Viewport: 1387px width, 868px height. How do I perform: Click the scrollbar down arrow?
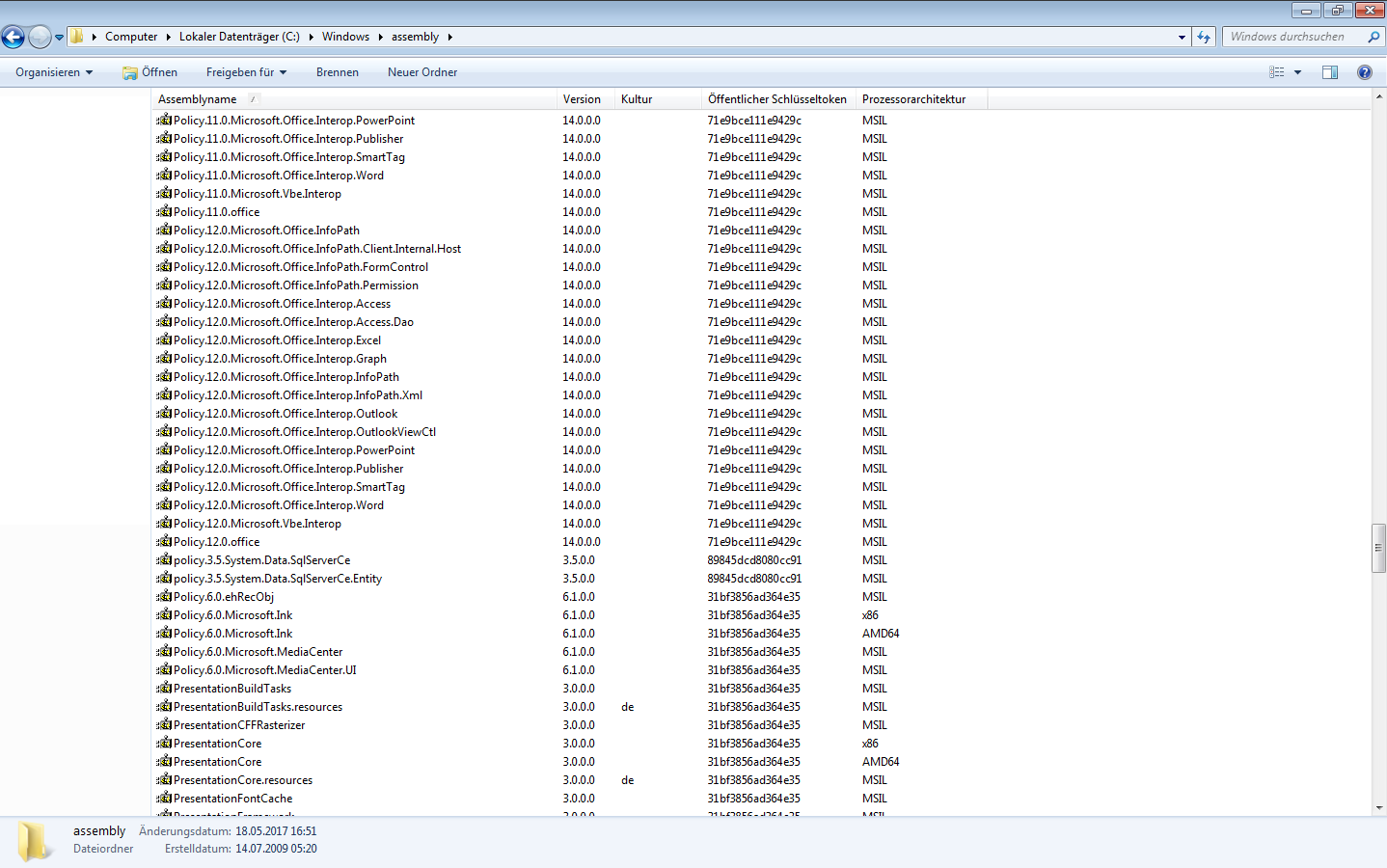tap(1378, 807)
